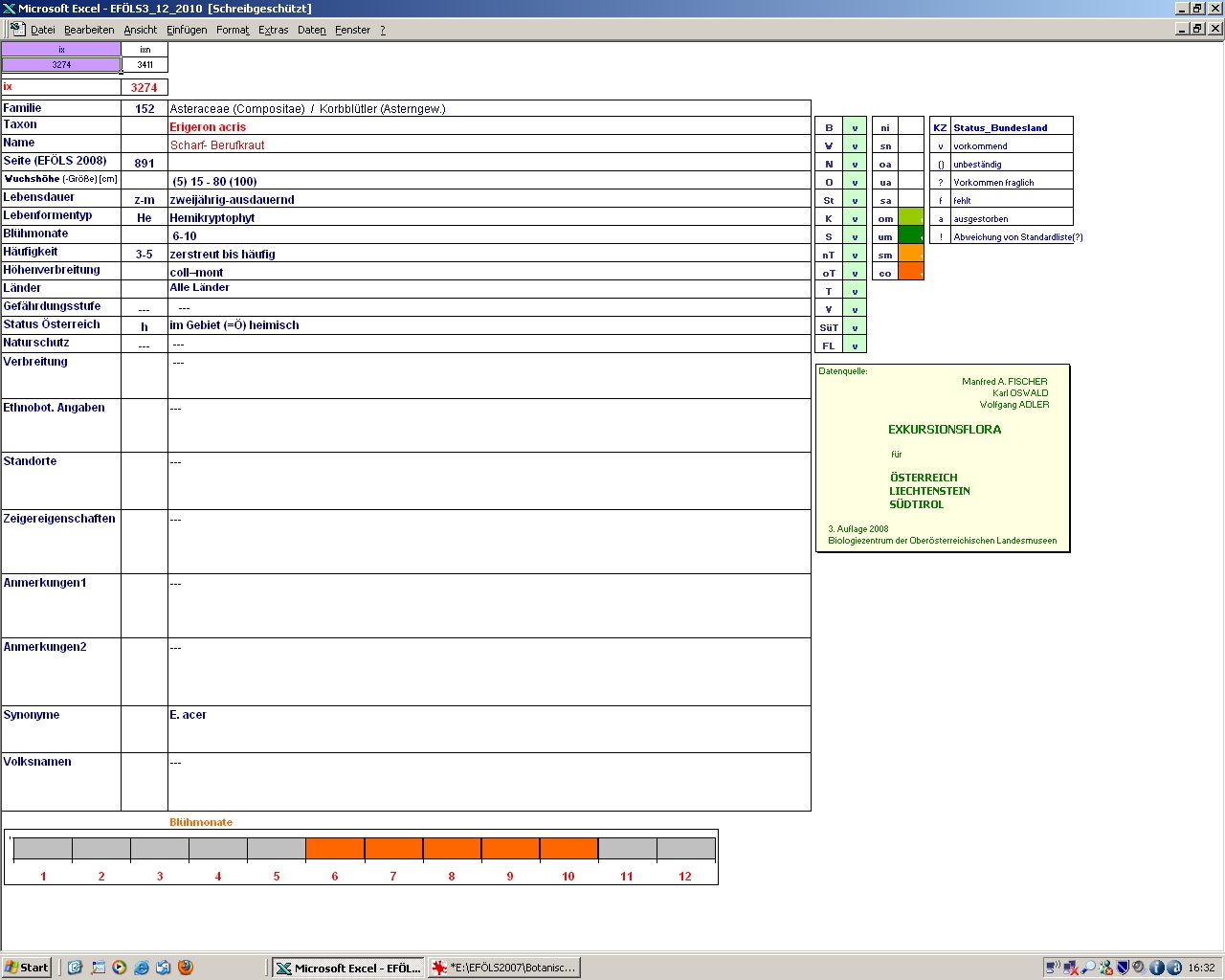
Task: Select the 'coll–mont' altitude cell
Action: coord(489,272)
